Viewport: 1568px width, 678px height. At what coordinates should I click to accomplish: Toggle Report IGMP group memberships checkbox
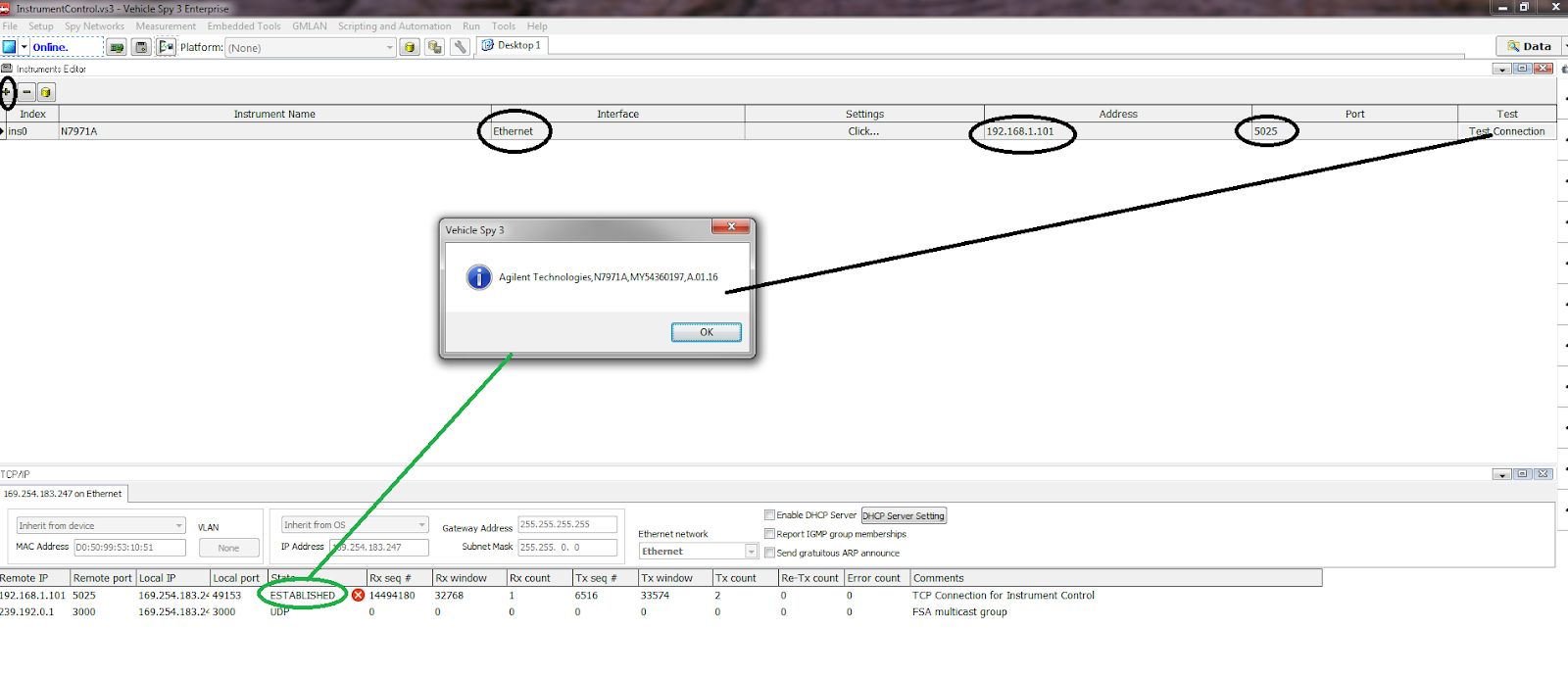pyautogui.click(x=769, y=534)
